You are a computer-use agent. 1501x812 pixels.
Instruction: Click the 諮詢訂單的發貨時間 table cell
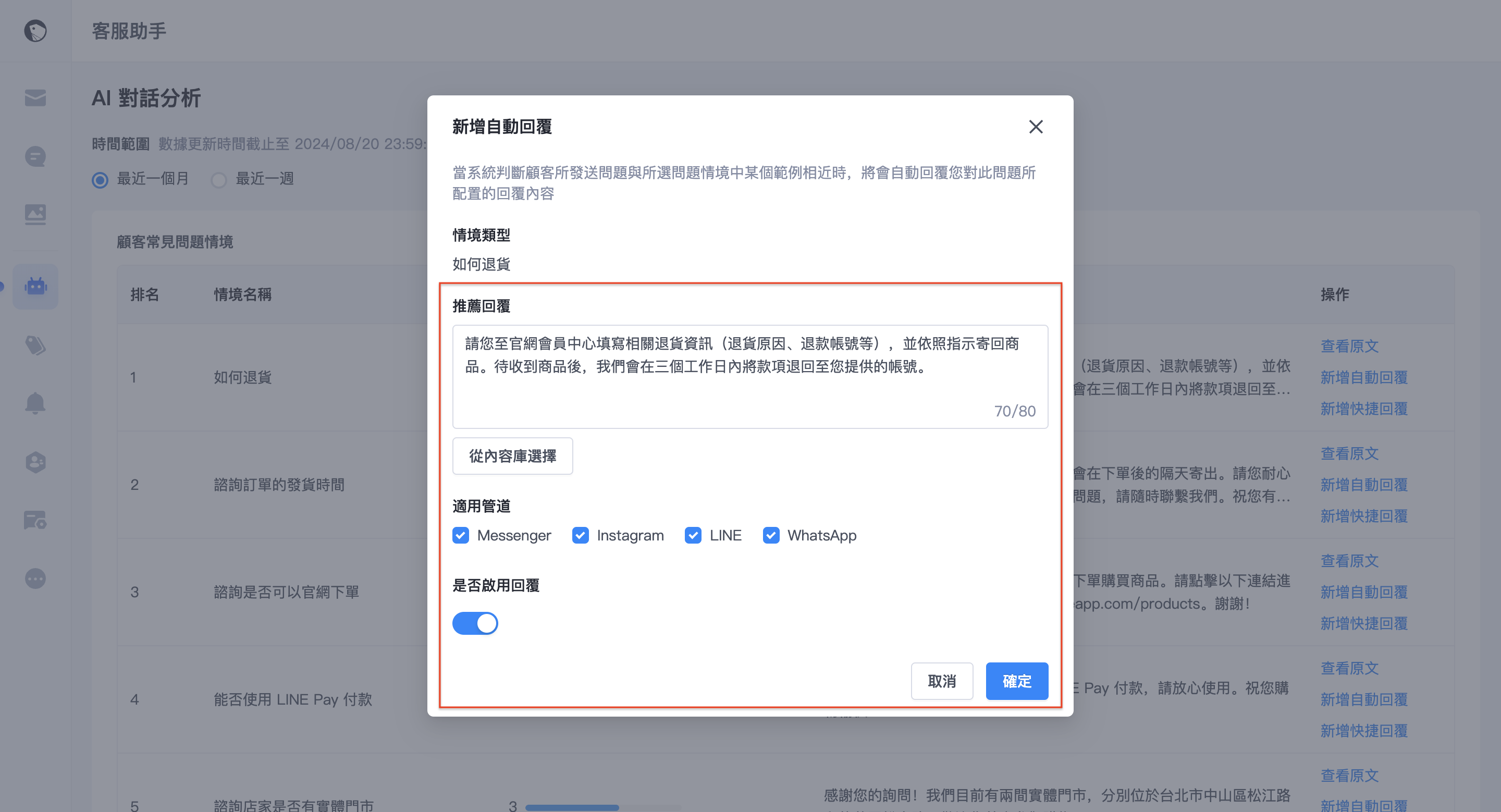(278, 485)
